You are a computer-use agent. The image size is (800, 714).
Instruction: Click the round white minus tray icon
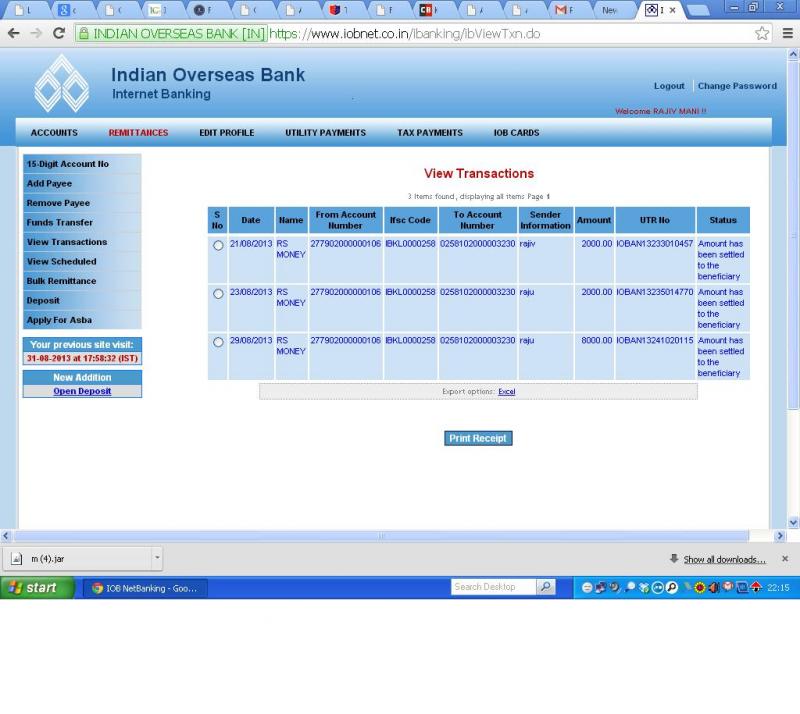pyautogui.click(x=587, y=588)
